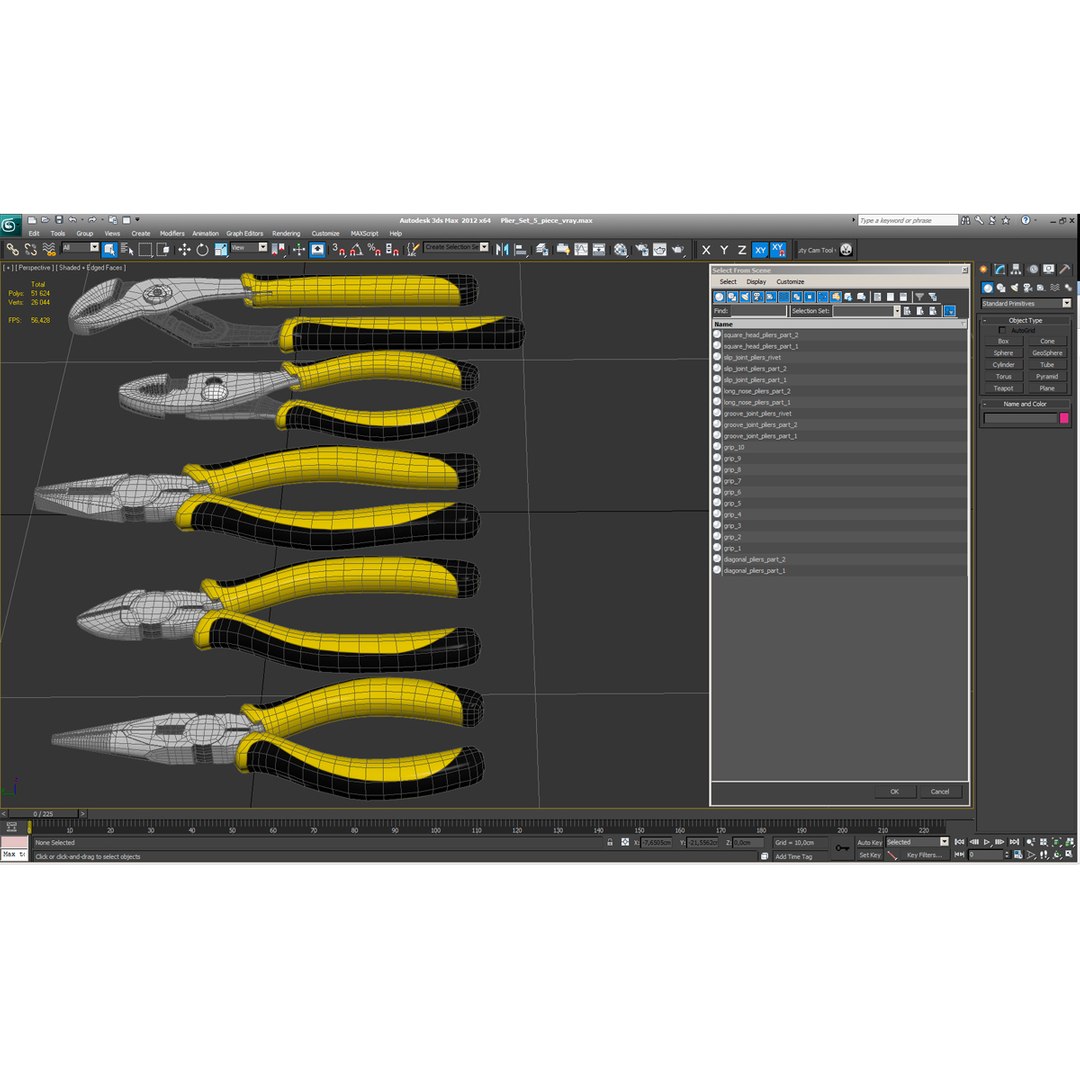Open the Modifiers menu
This screenshot has width=1080, height=1080.
coord(172,233)
